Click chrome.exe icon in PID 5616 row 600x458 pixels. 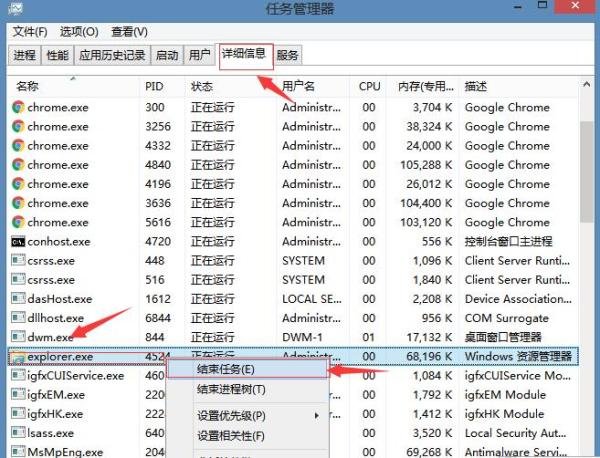18,222
